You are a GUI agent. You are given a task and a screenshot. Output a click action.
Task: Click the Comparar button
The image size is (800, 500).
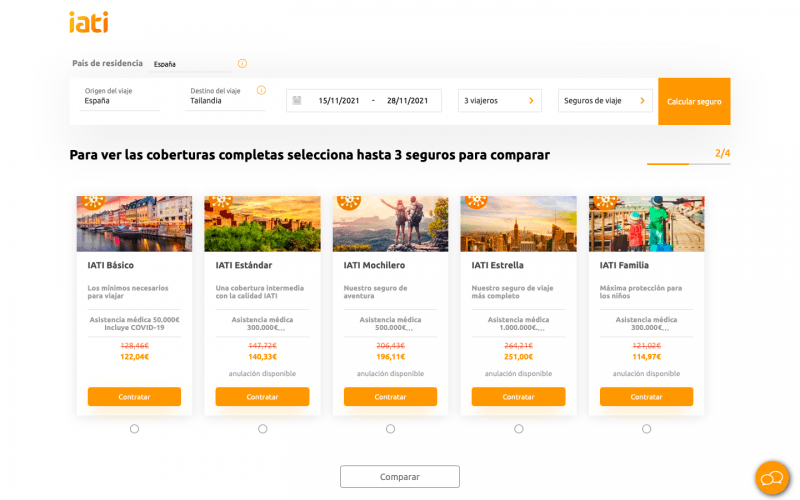(400, 477)
